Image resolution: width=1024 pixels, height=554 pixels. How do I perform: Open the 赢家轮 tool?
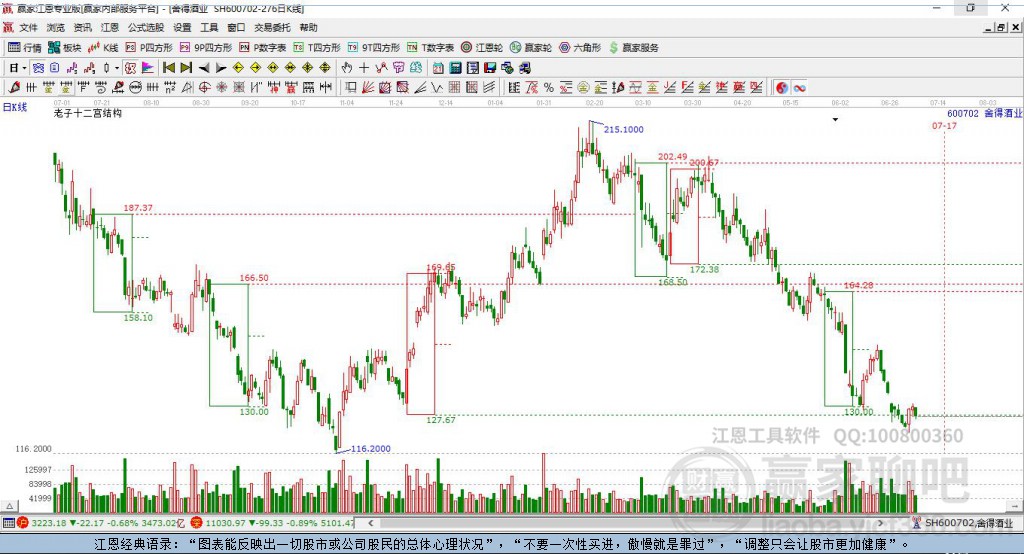pos(531,48)
